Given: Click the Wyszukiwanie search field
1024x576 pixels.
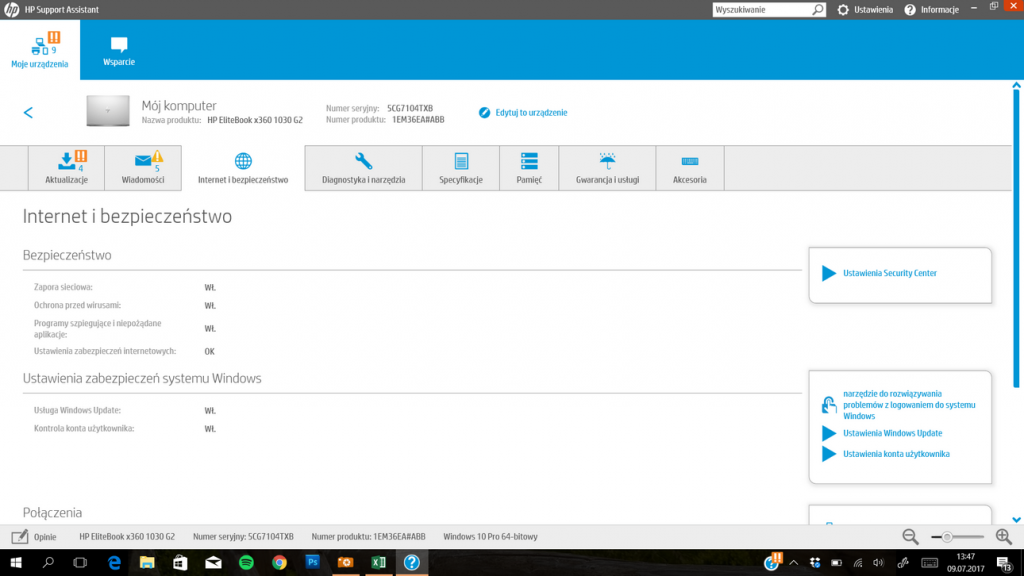Looking at the screenshot, I should (x=762, y=9).
